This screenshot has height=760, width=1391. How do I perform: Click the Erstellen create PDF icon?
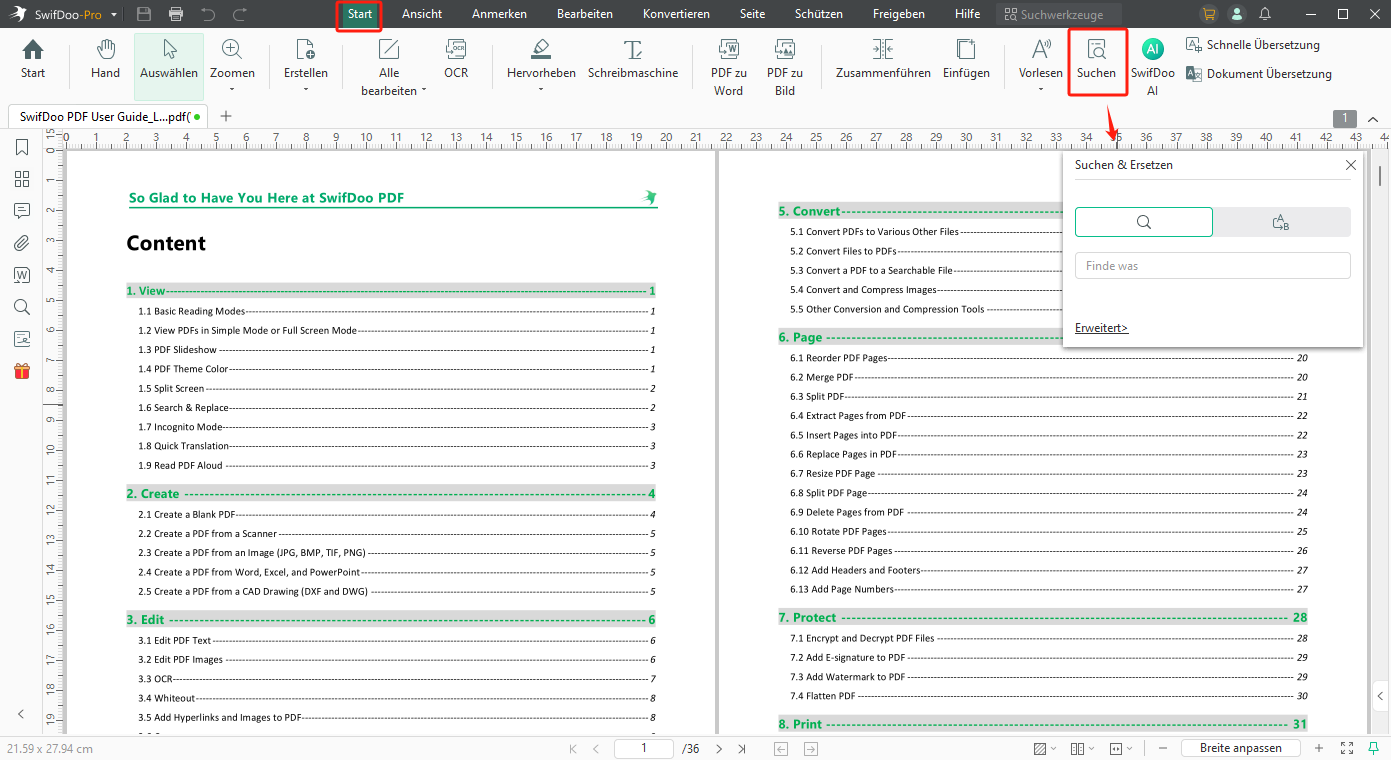click(x=306, y=50)
